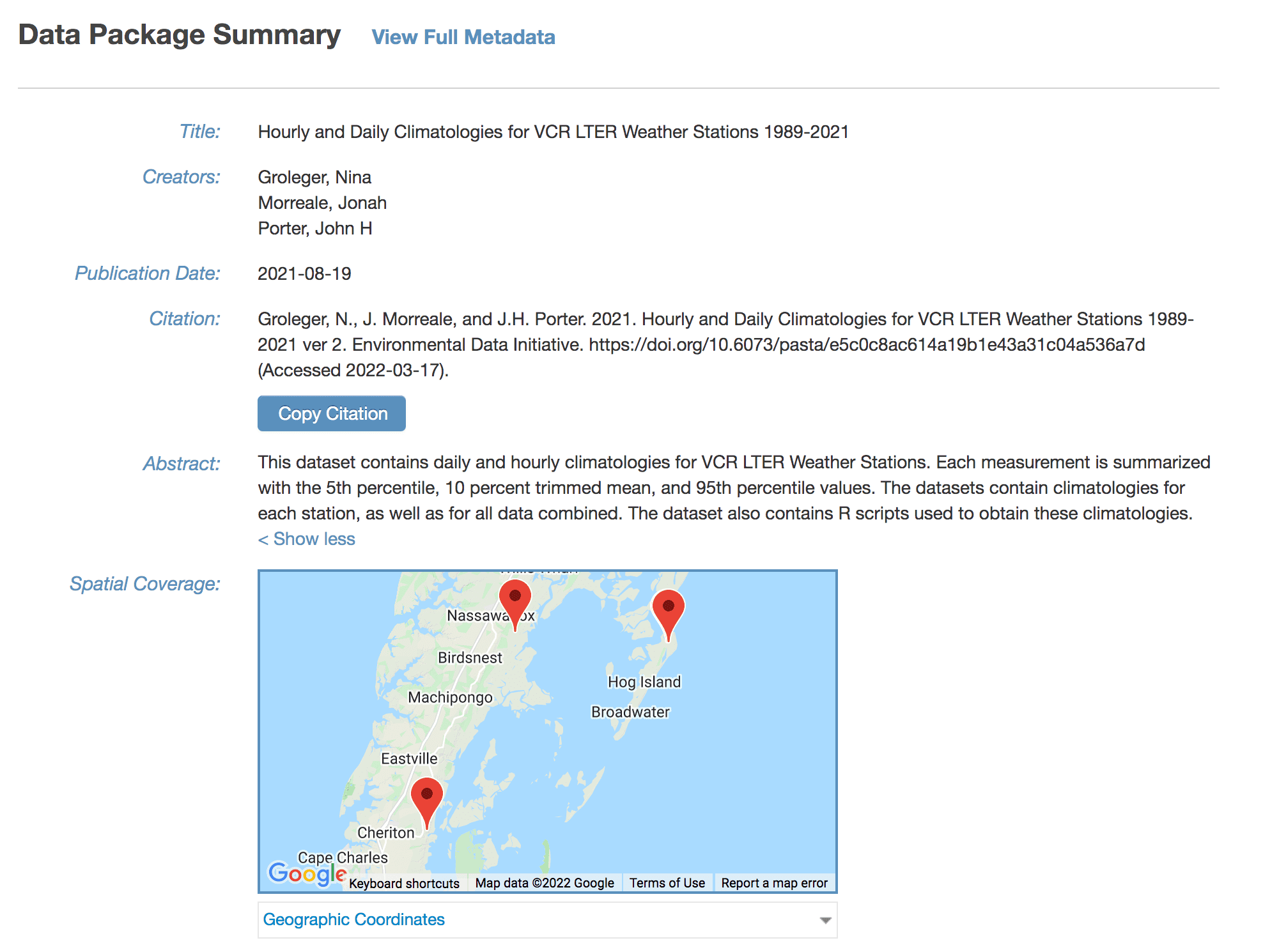Screen dimensions: 1286x952
Task: Click the Data Package Summary heading
Action: [x=178, y=34]
